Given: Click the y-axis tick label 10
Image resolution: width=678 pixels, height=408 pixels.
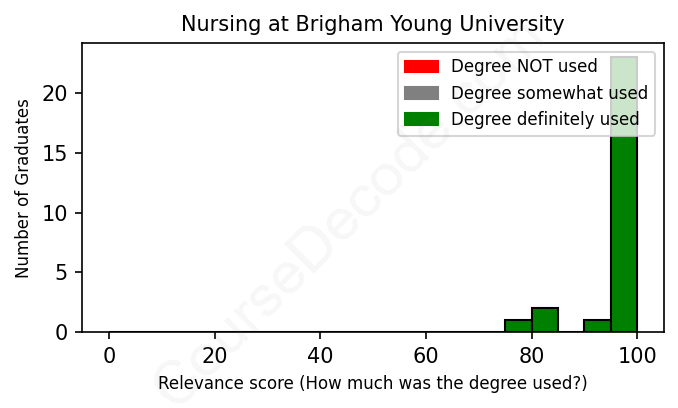Looking at the screenshot, I should point(58,213).
